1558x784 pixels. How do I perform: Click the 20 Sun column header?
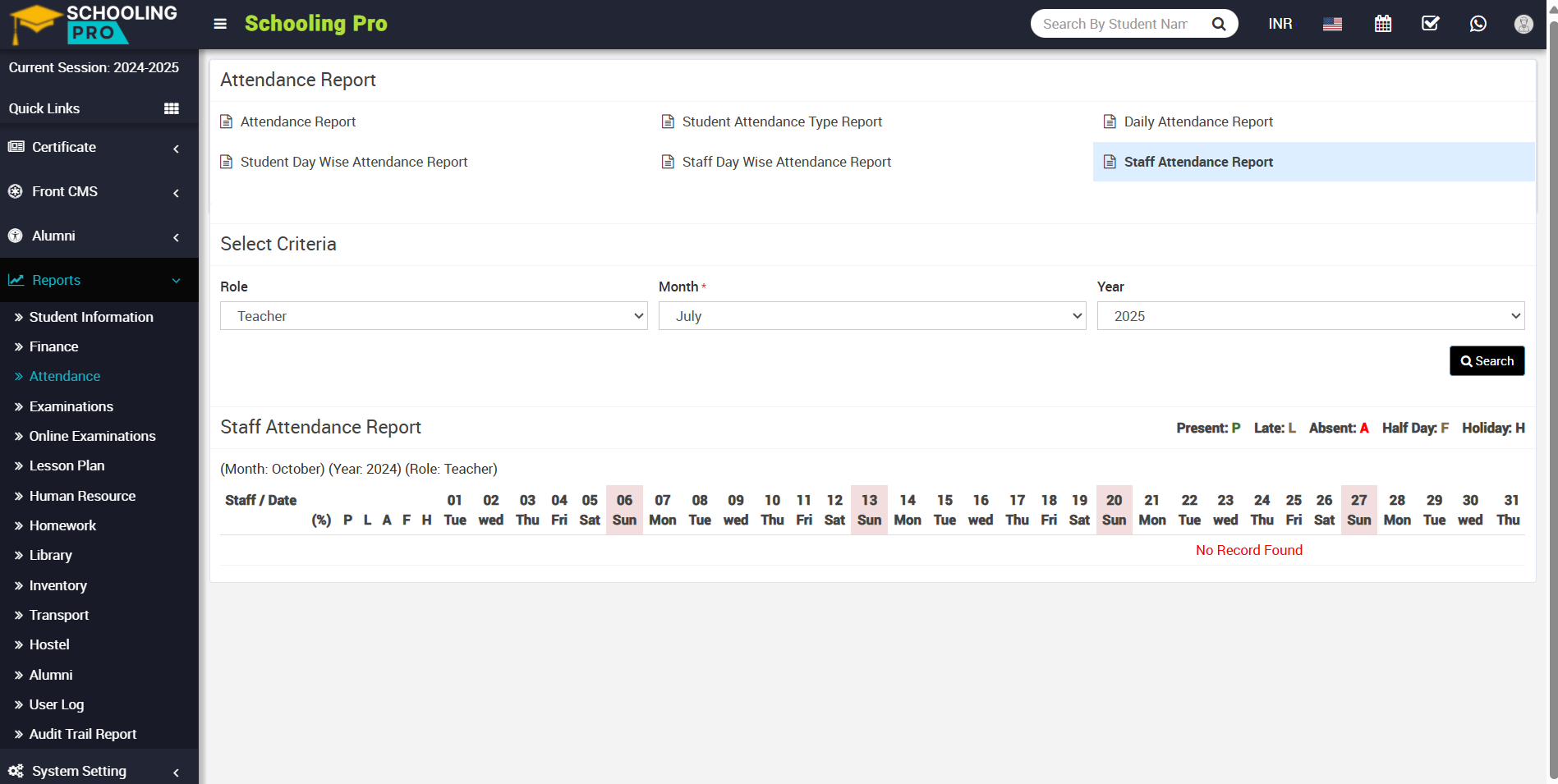tap(1114, 510)
